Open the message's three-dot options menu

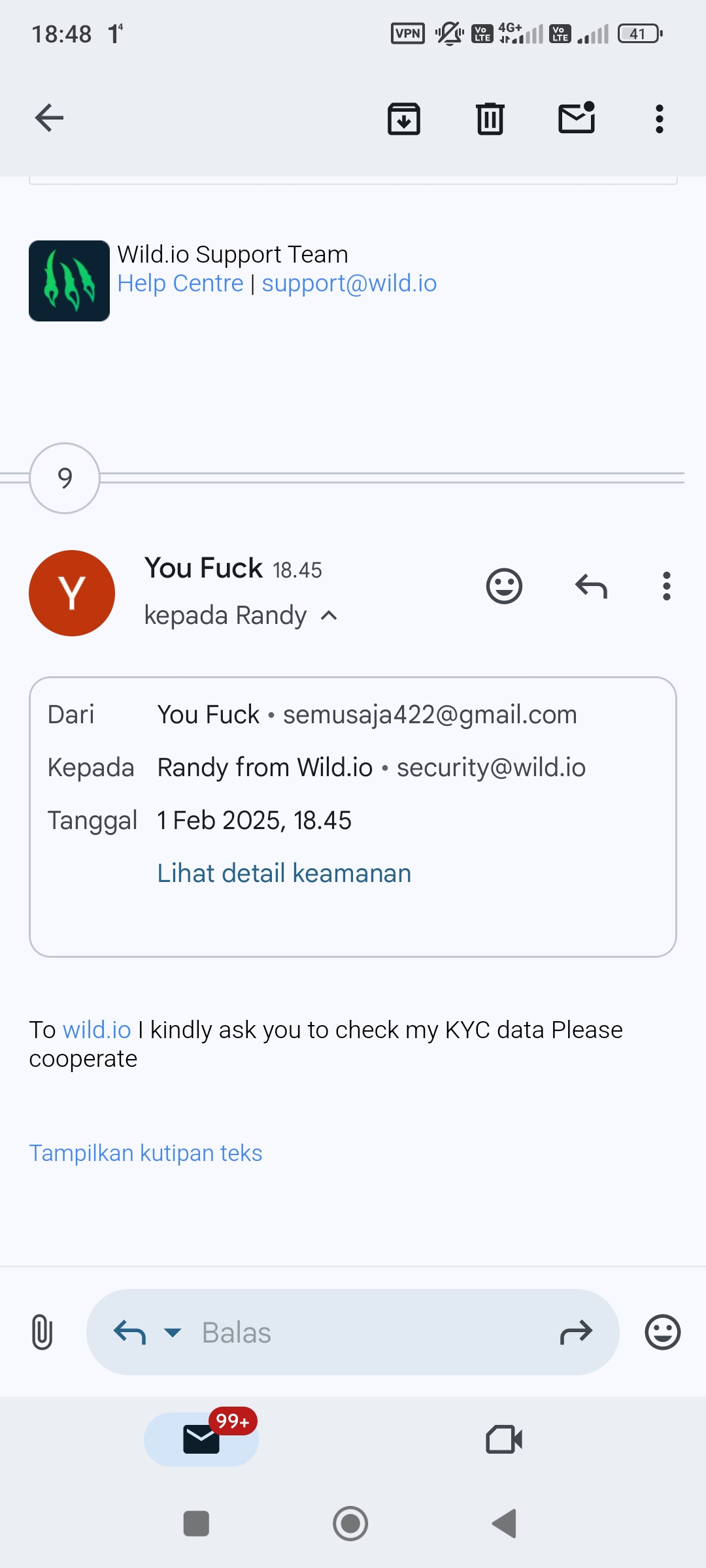(x=666, y=586)
